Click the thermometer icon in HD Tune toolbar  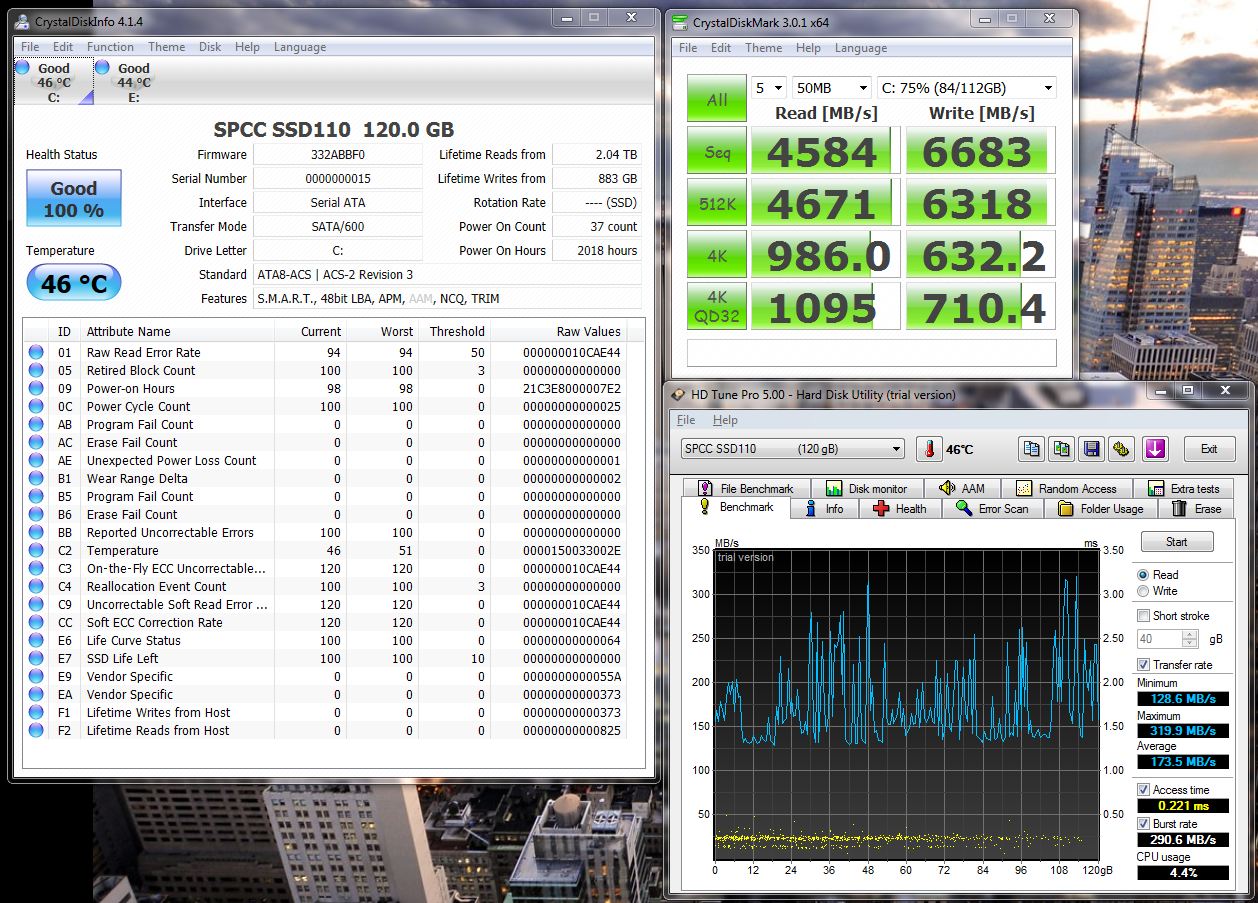click(x=929, y=449)
